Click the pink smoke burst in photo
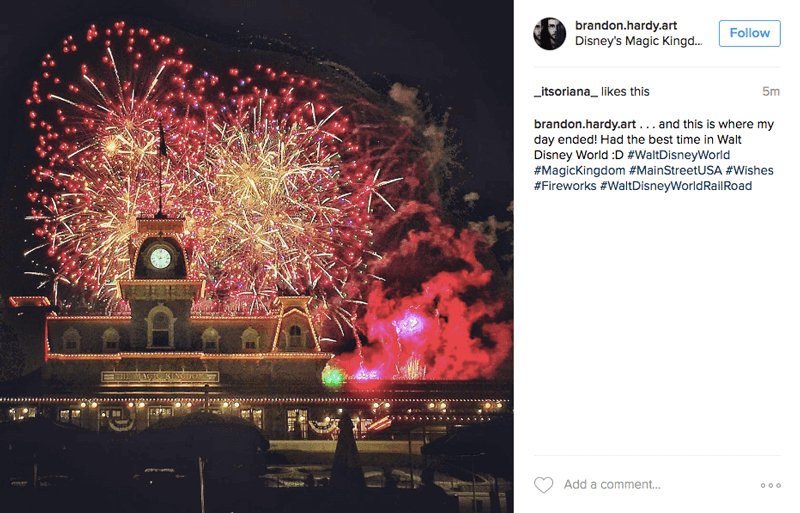This screenshot has height=513, width=800. [x=411, y=324]
